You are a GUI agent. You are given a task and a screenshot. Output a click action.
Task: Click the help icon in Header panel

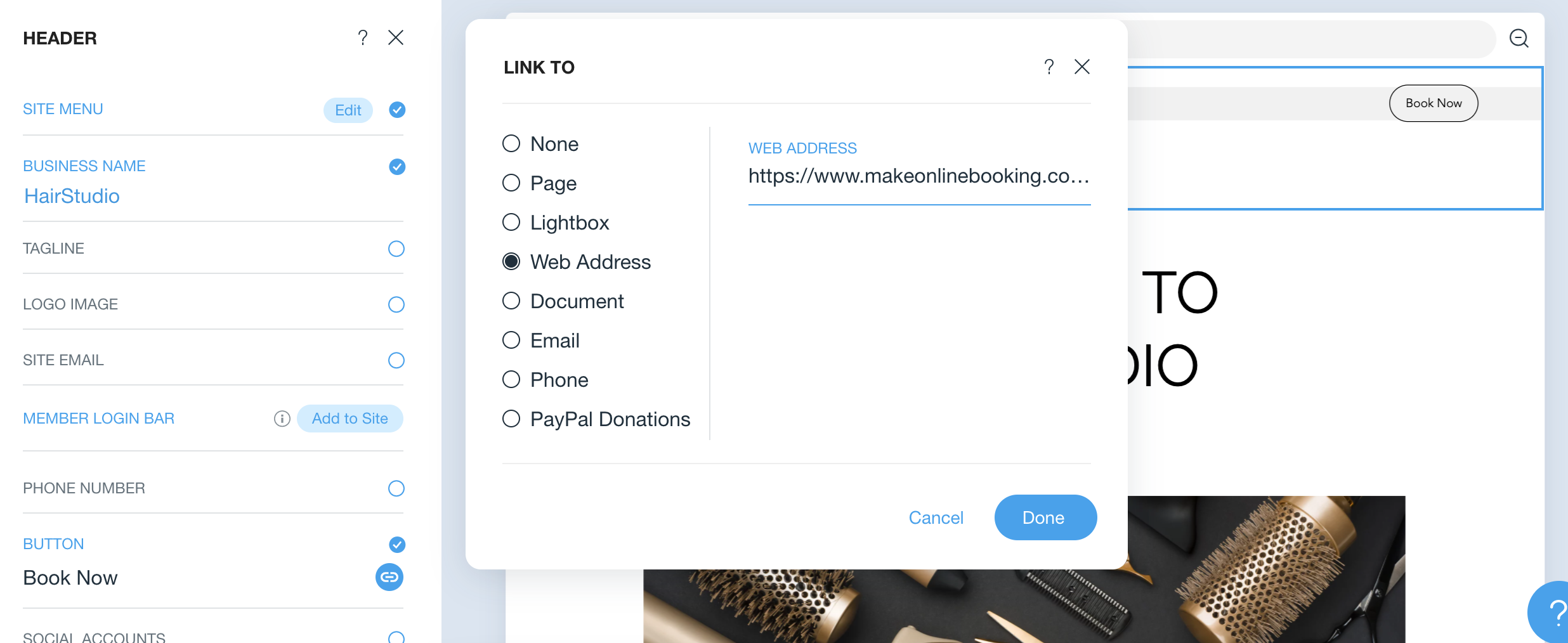point(363,38)
